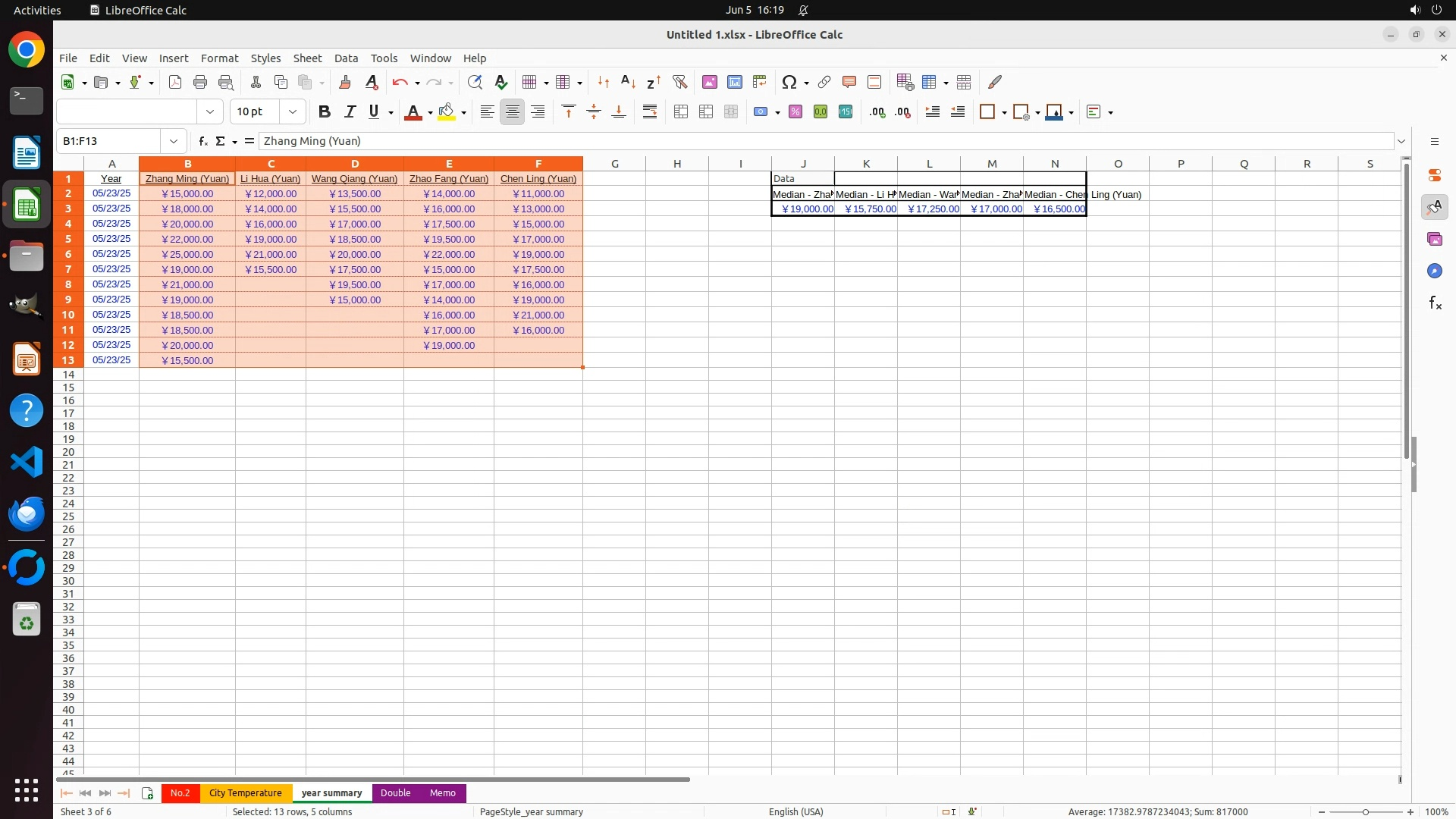Screen dimensions: 1456x819
Task: Click the Merge and Center Cells icon
Action: click(x=680, y=112)
